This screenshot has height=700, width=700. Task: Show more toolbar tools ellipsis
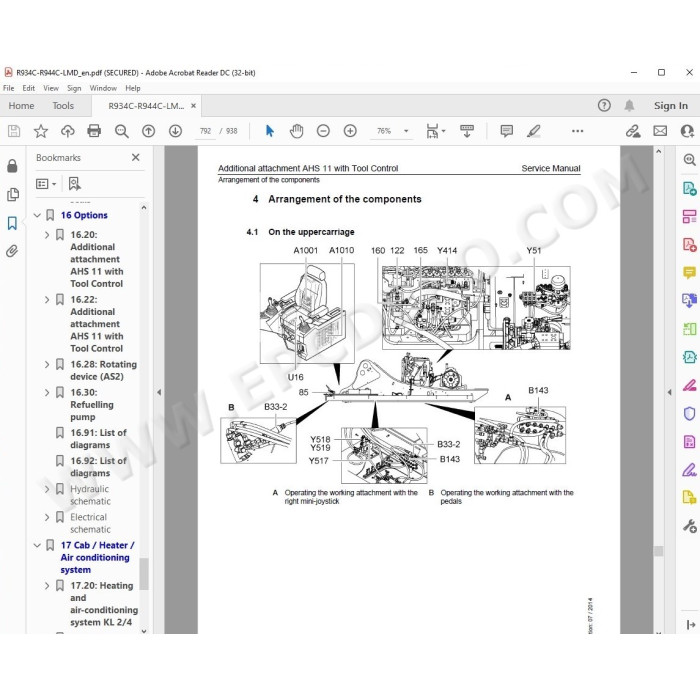coord(577,131)
